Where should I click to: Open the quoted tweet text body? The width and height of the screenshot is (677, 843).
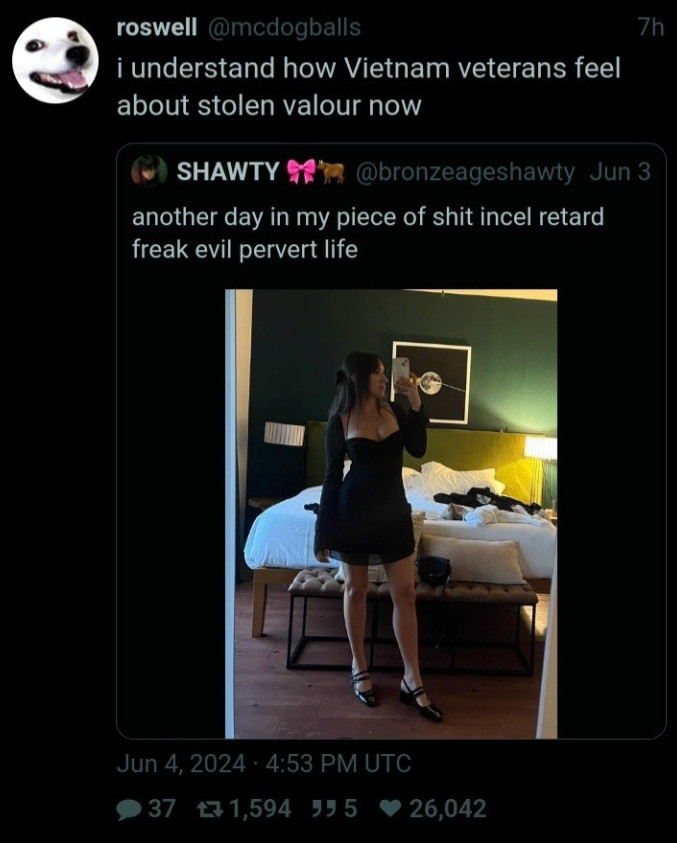pyautogui.click(x=368, y=233)
